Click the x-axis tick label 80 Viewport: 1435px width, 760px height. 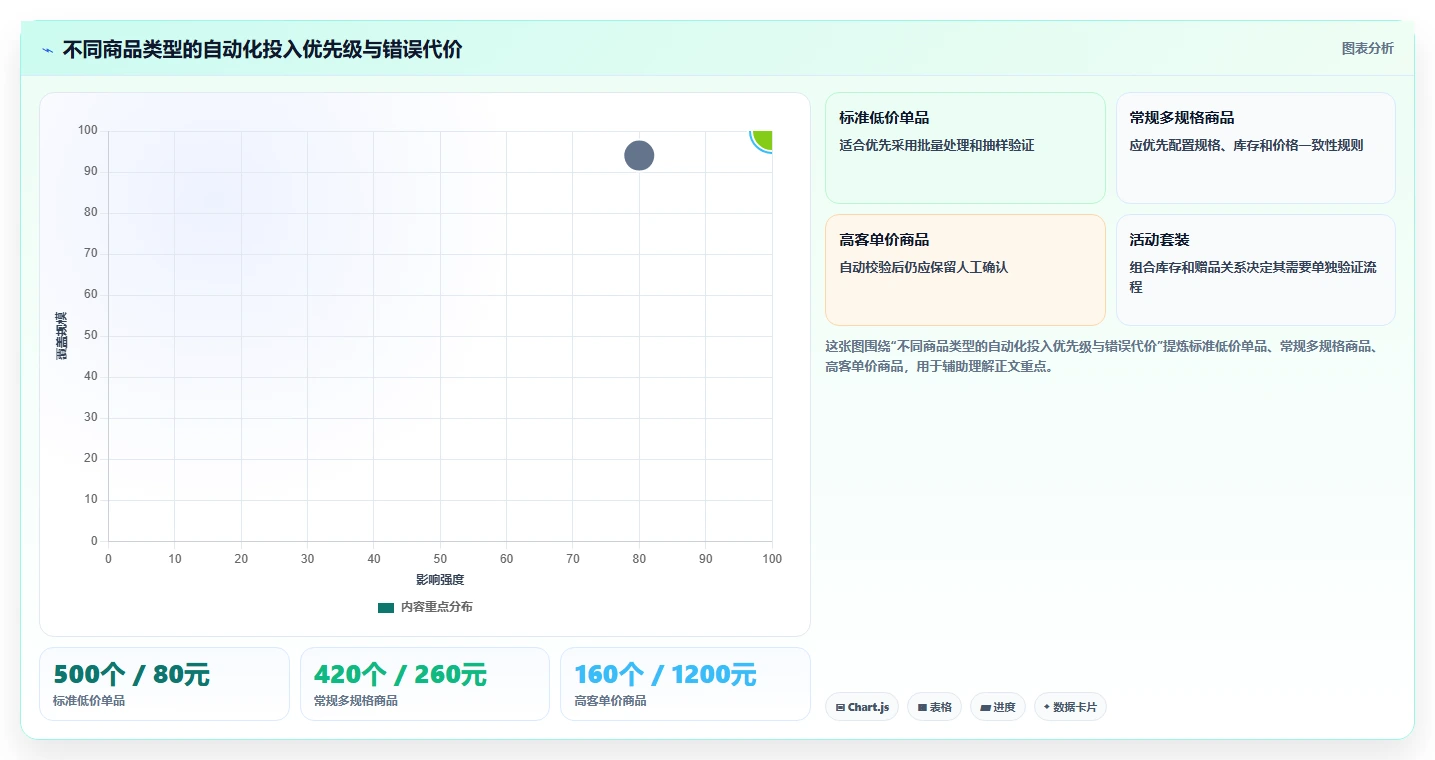coord(639,559)
